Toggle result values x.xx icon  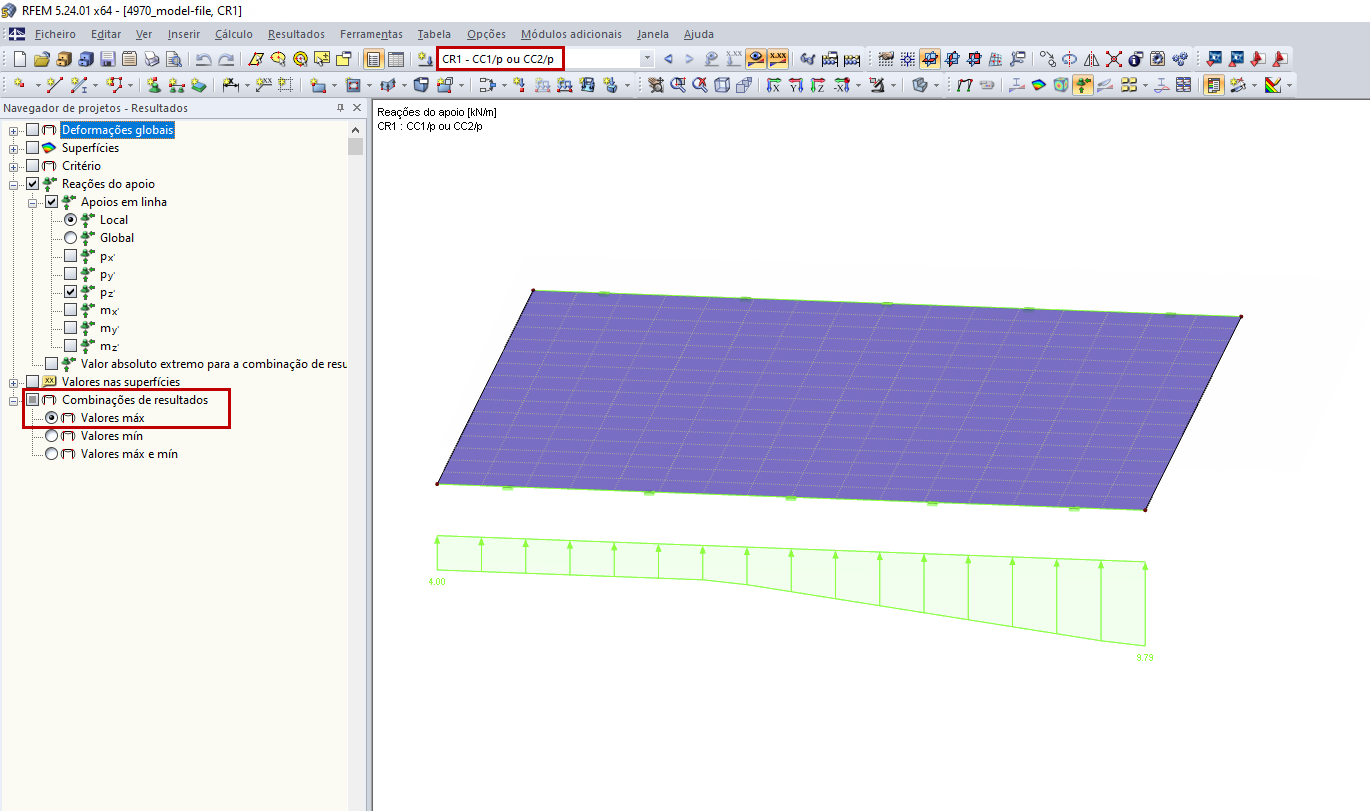coord(777,59)
